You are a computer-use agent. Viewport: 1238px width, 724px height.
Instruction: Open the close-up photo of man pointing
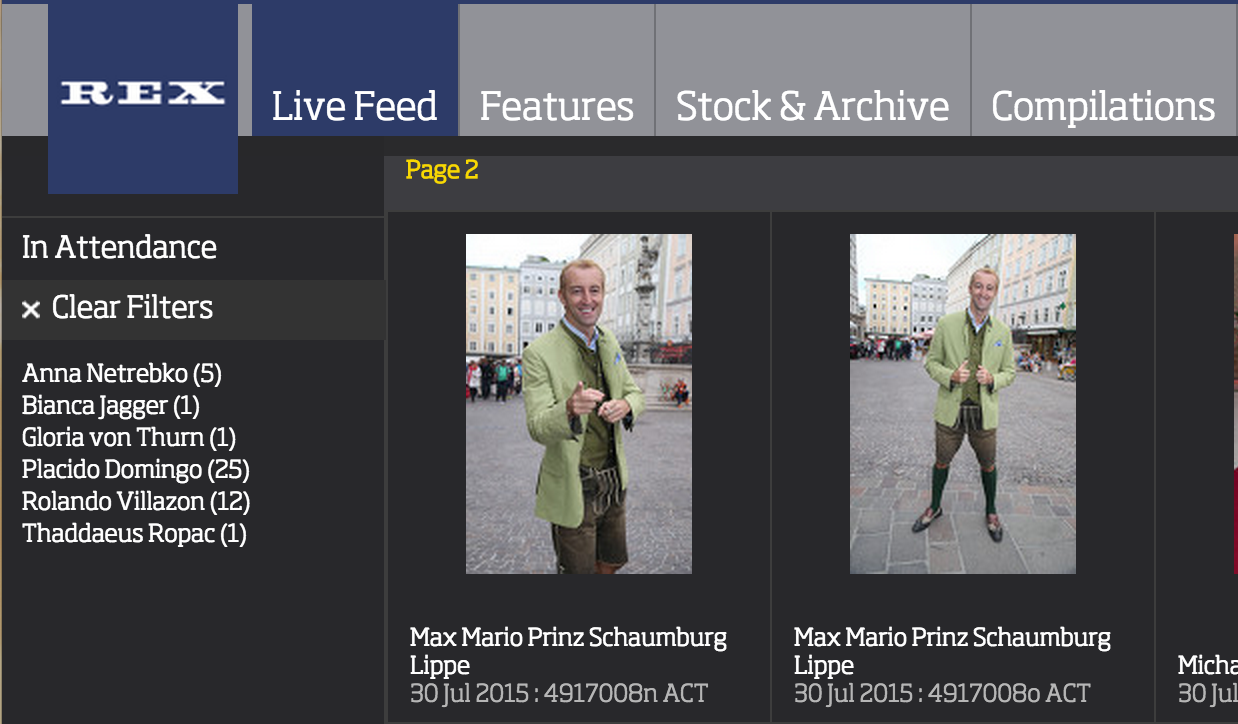pos(578,404)
